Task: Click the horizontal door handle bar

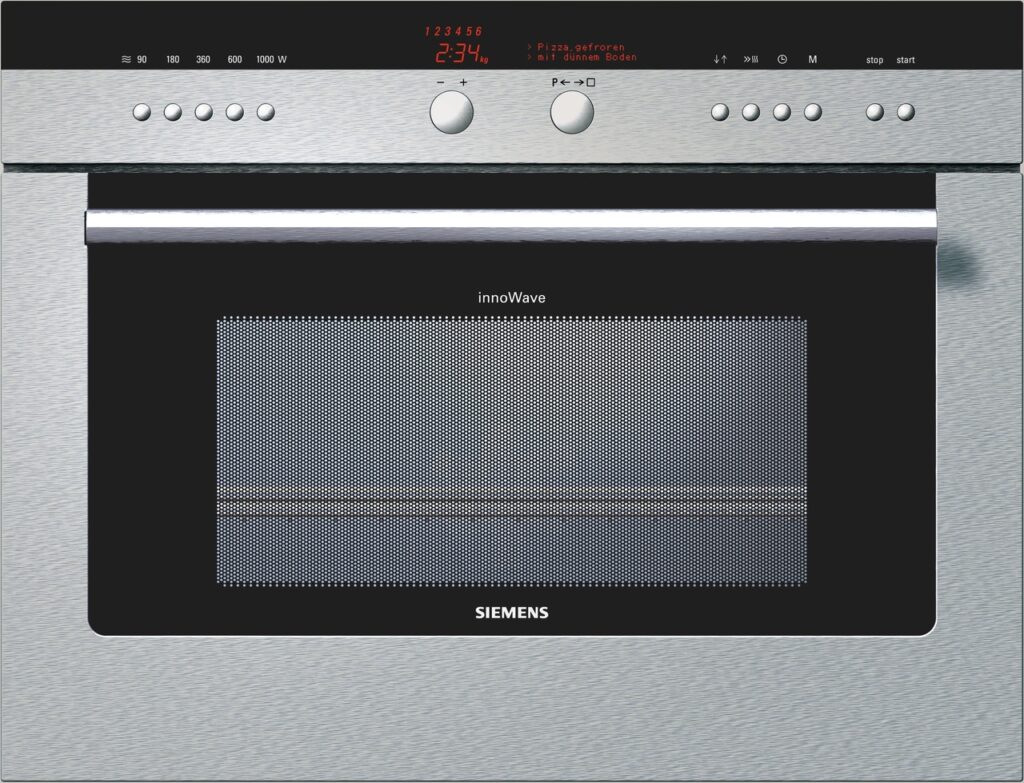Action: 511,227
